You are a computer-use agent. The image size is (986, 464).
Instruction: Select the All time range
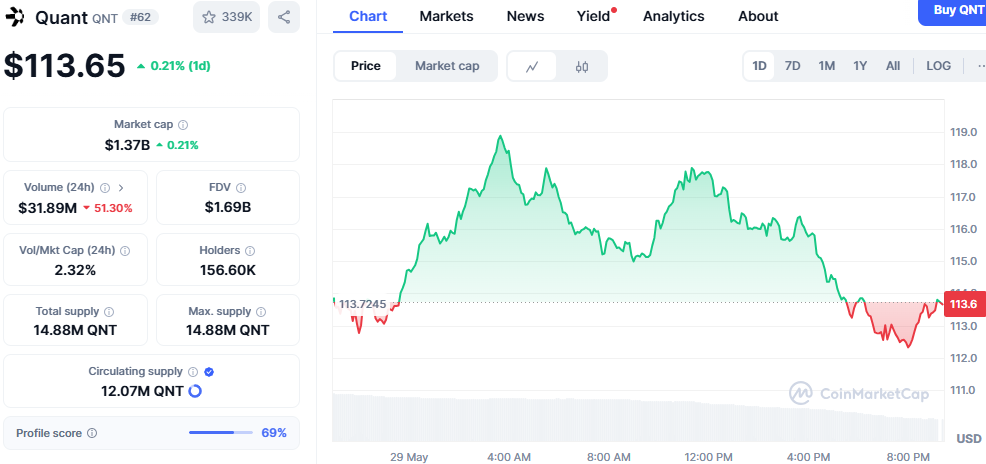coord(893,66)
